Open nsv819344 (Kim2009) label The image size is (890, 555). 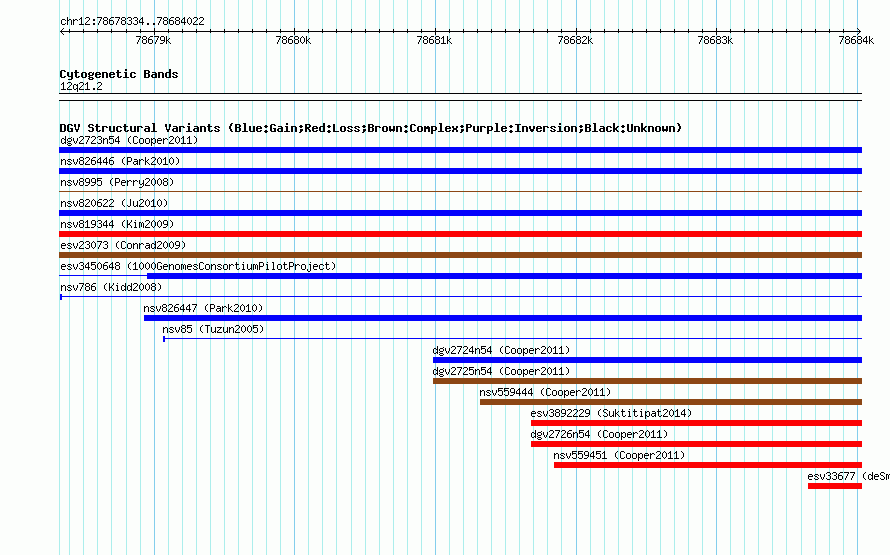coord(117,224)
